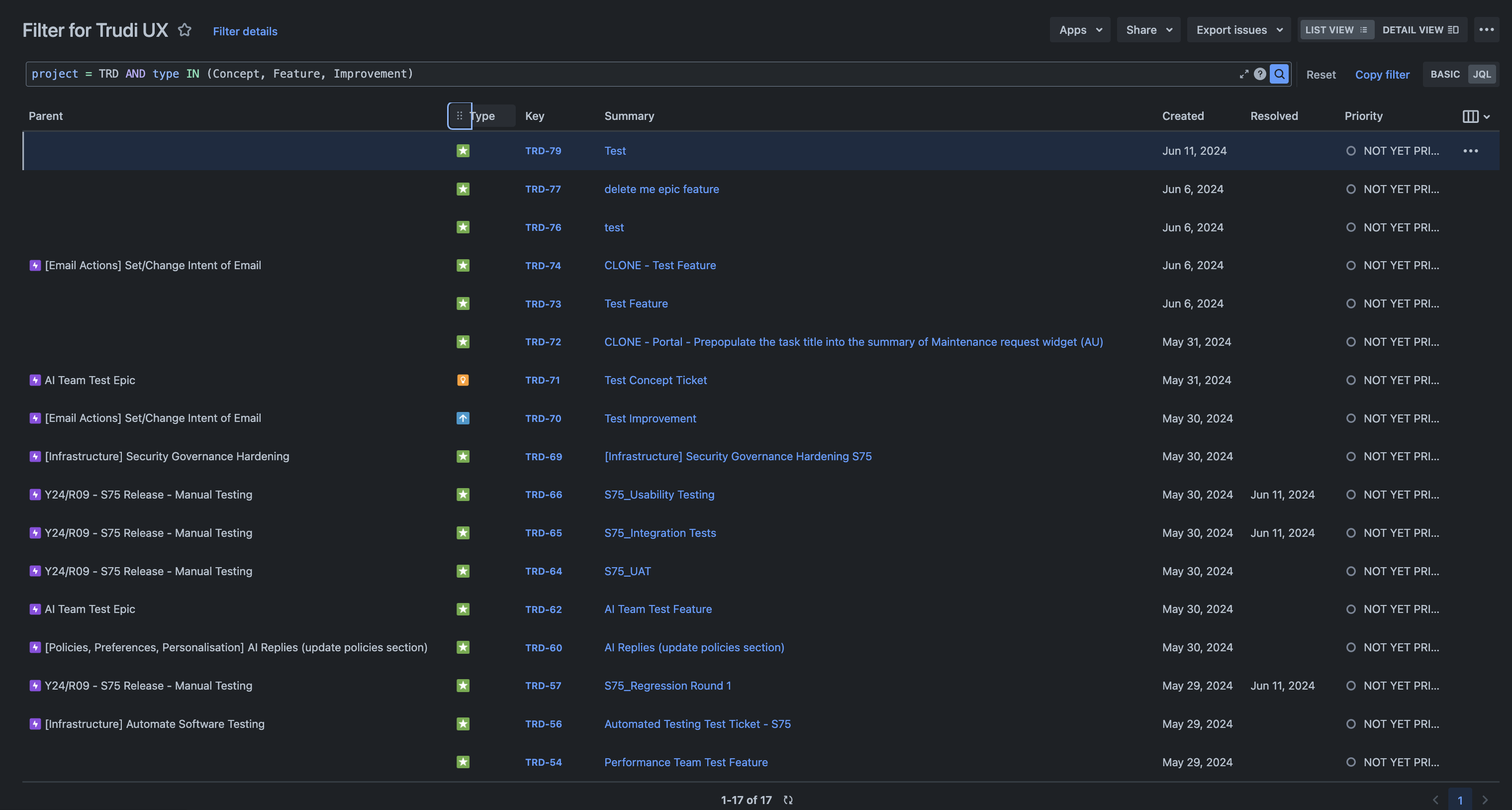Open the JQL syntax help icon
Image resolution: width=1512 pixels, height=810 pixels.
coord(1260,74)
